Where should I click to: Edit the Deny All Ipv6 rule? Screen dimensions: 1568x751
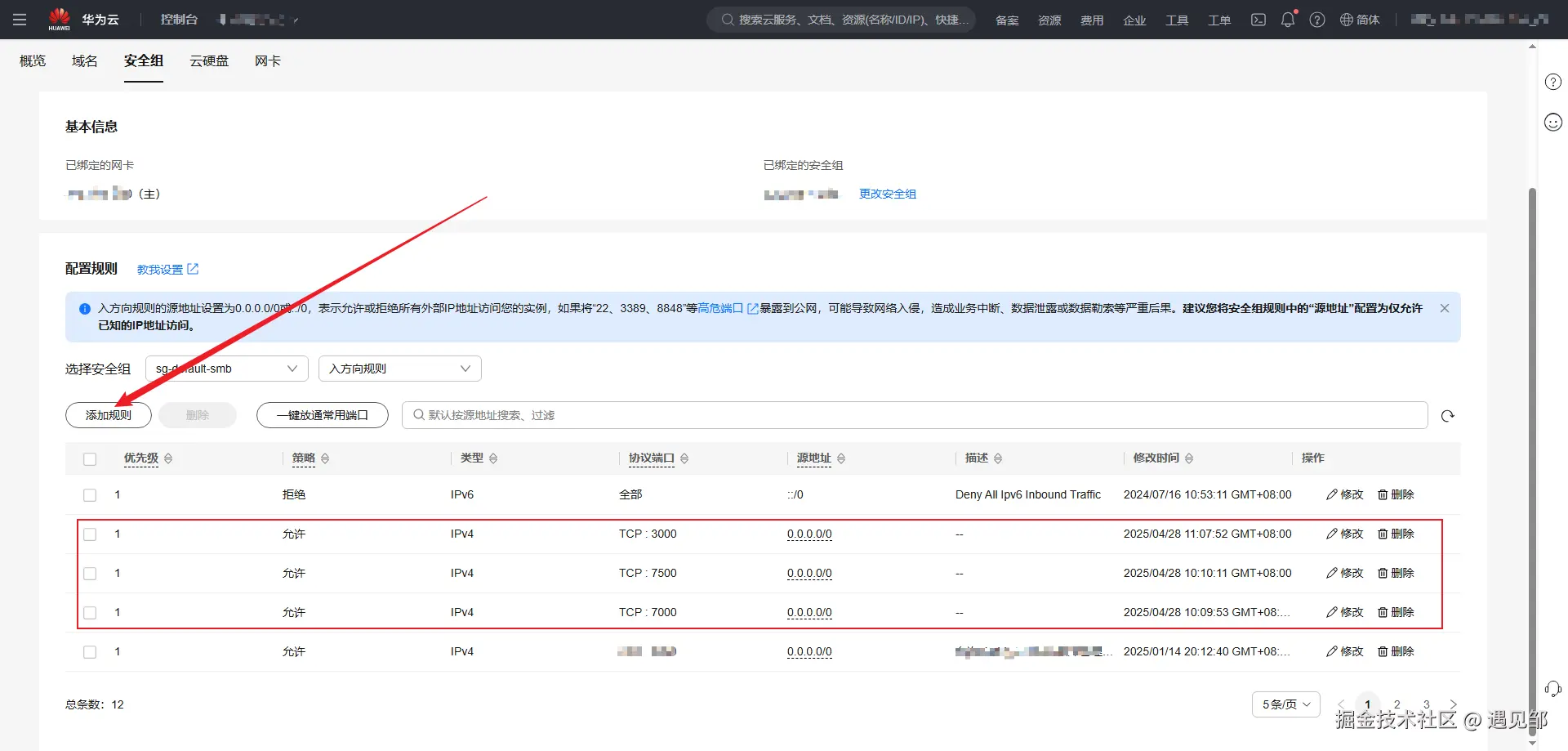pyautogui.click(x=1345, y=494)
